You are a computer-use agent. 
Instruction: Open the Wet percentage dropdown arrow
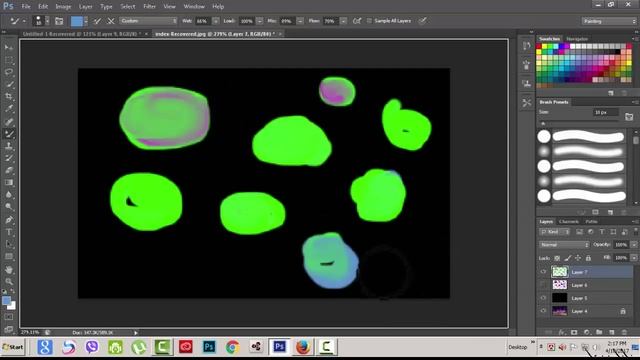(x=216, y=21)
